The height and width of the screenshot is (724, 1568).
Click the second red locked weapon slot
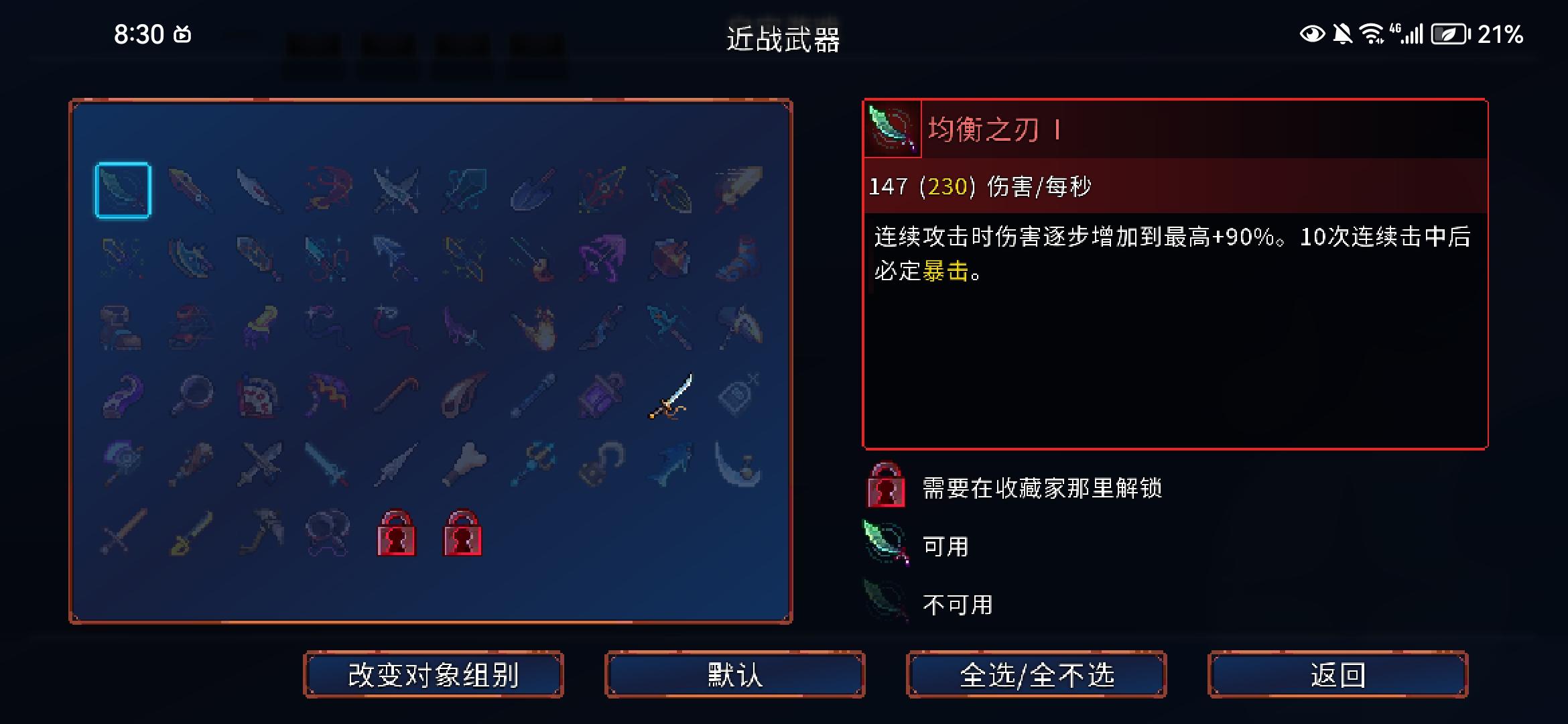[462, 533]
